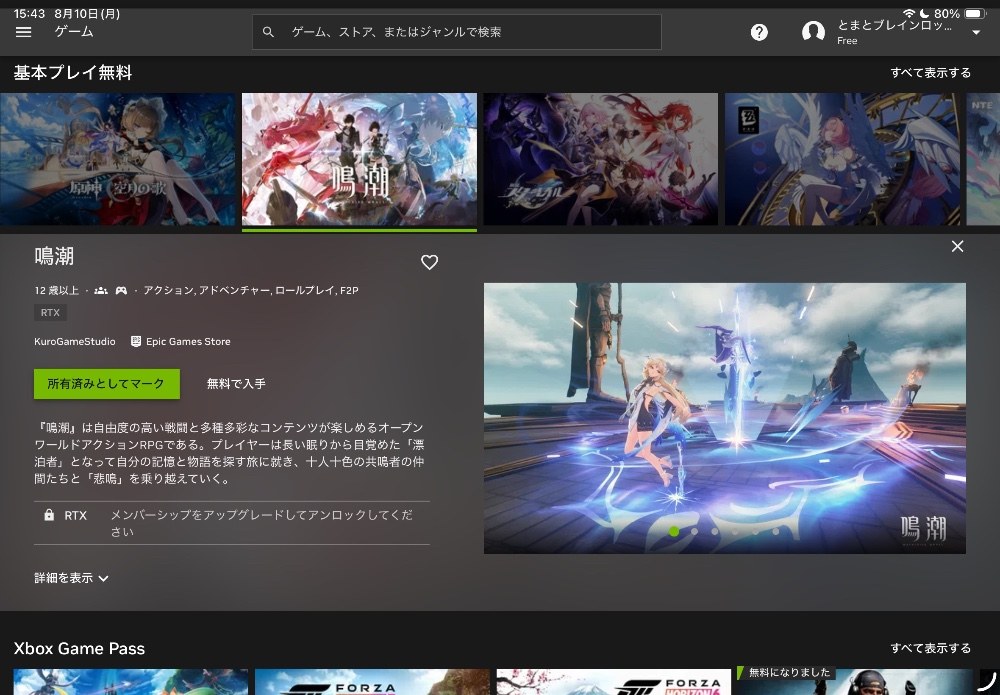Open the 無料になりました game thumbnail

855,682
